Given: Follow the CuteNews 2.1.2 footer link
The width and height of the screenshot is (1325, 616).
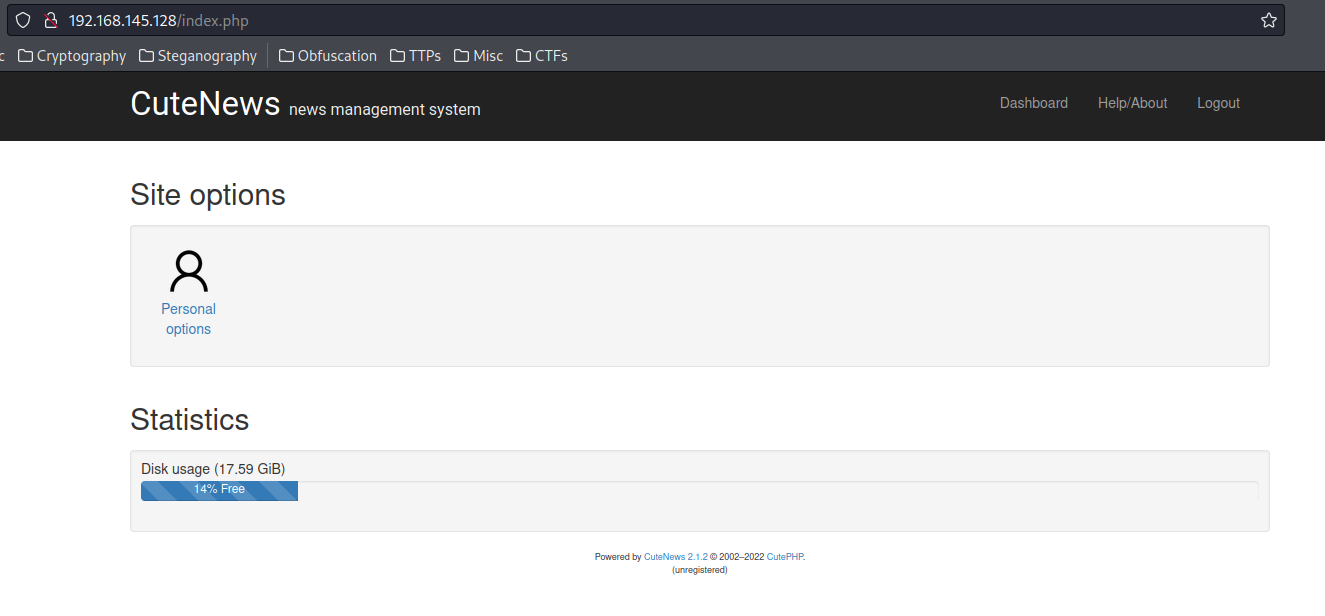Looking at the screenshot, I should click(x=676, y=557).
